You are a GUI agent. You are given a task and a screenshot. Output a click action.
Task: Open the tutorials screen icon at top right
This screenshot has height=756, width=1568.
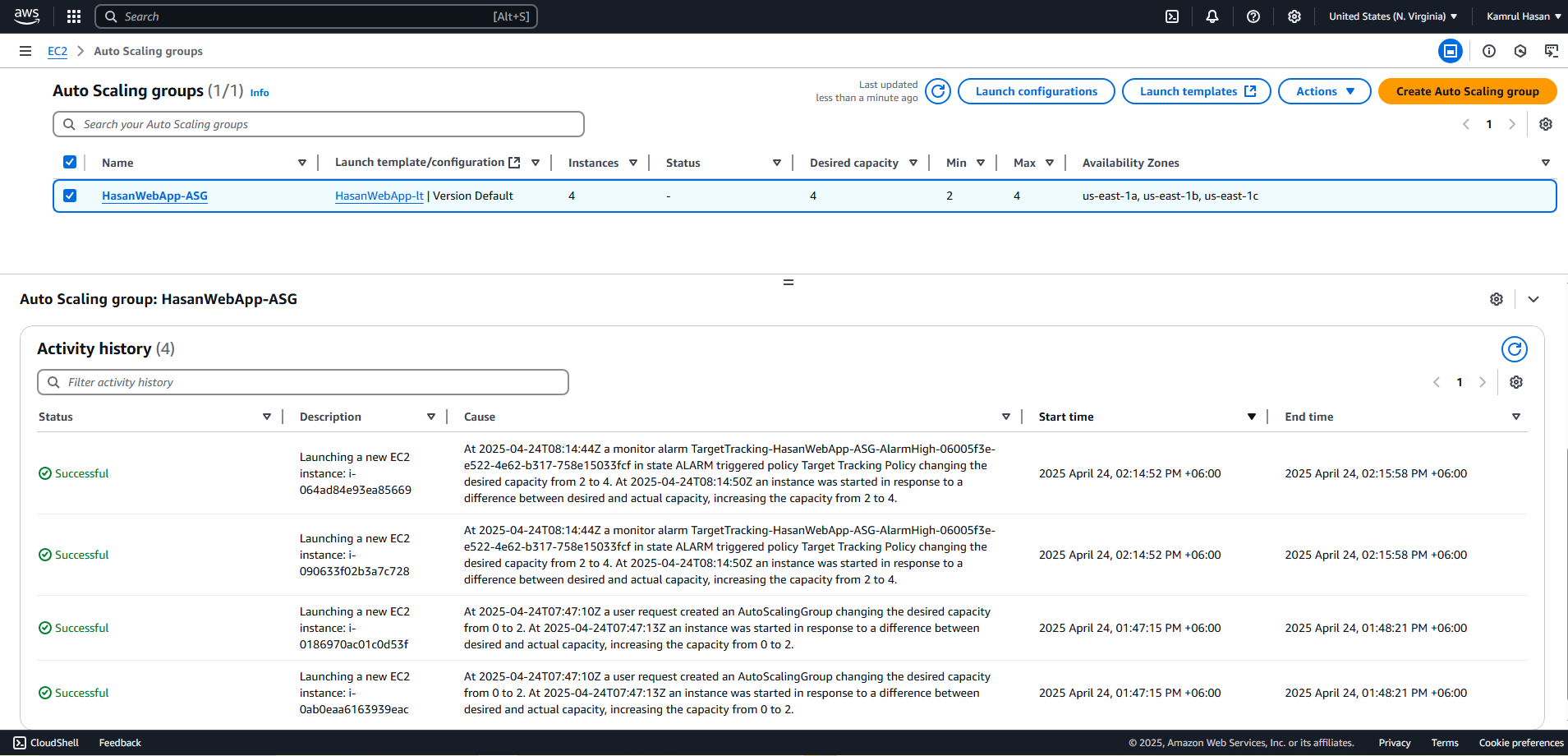1552,51
